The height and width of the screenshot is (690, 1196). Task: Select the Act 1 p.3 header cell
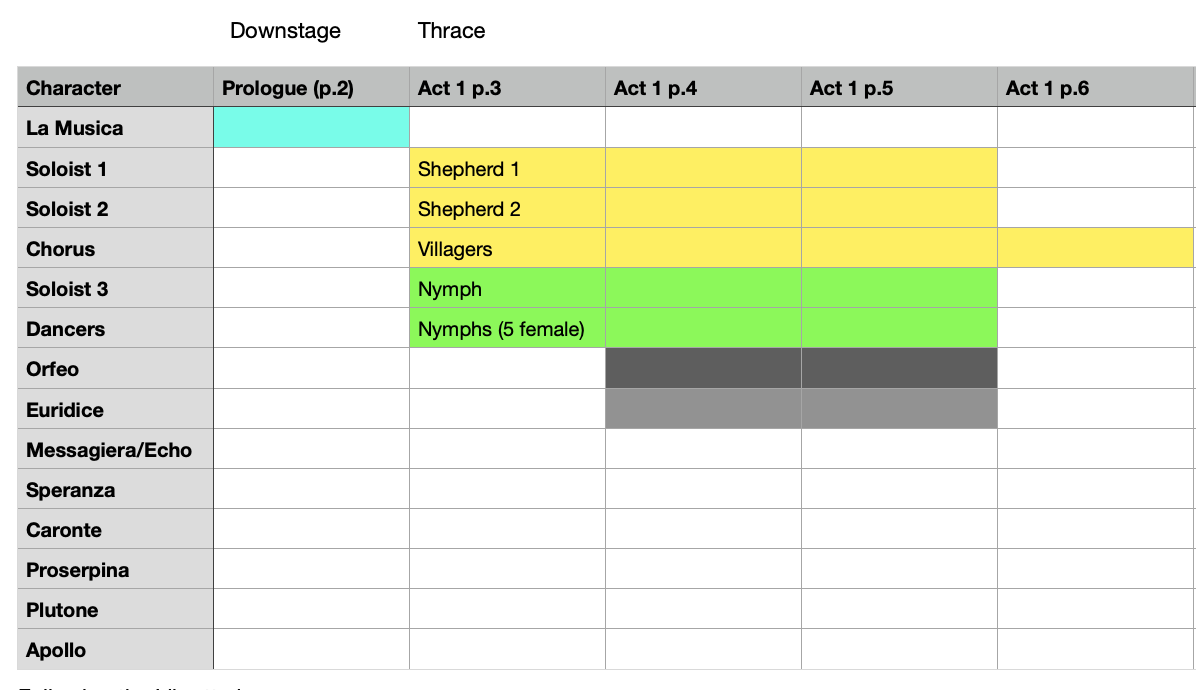(x=507, y=88)
